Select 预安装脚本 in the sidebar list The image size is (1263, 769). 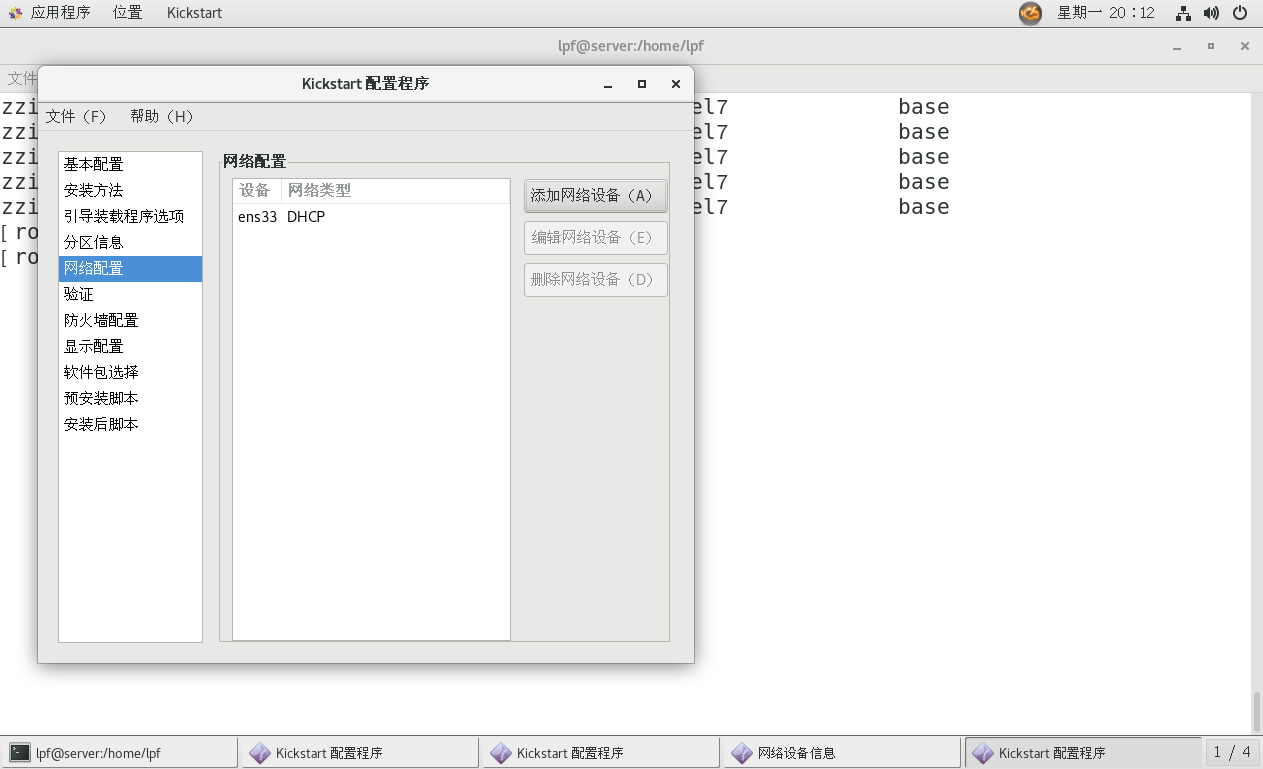[x=130, y=398]
